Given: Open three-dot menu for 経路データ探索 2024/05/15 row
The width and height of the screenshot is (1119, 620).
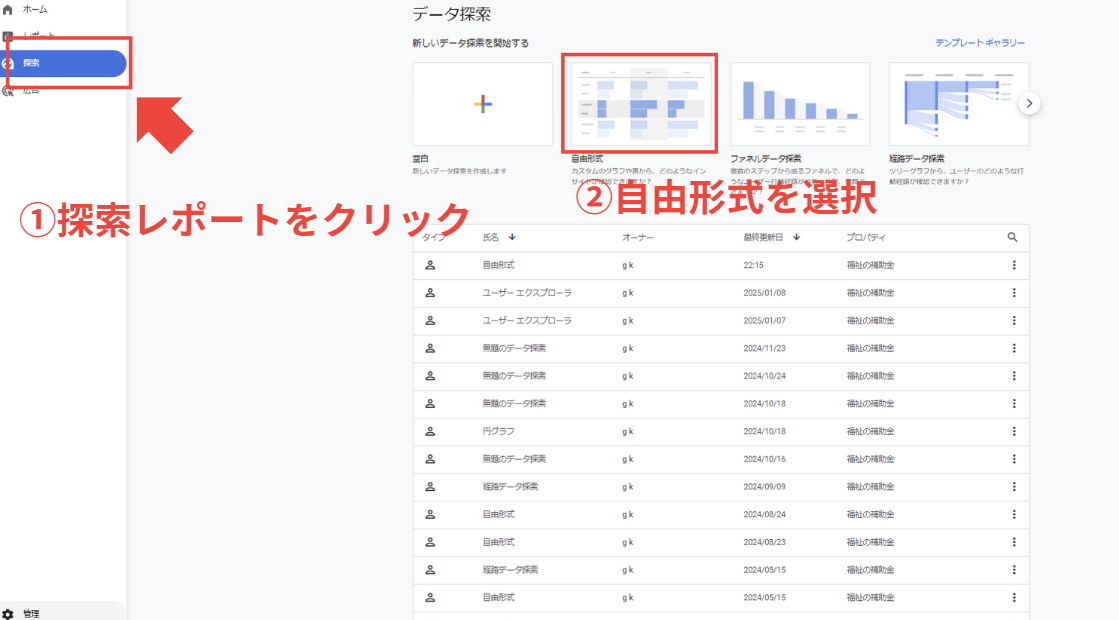Looking at the screenshot, I should pyautogui.click(x=1013, y=570).
